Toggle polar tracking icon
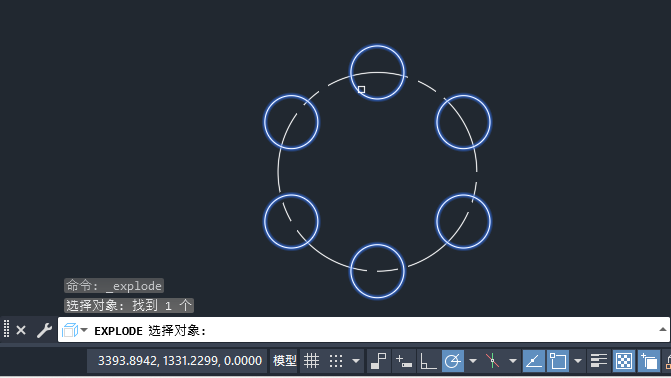 click(453, 361)
